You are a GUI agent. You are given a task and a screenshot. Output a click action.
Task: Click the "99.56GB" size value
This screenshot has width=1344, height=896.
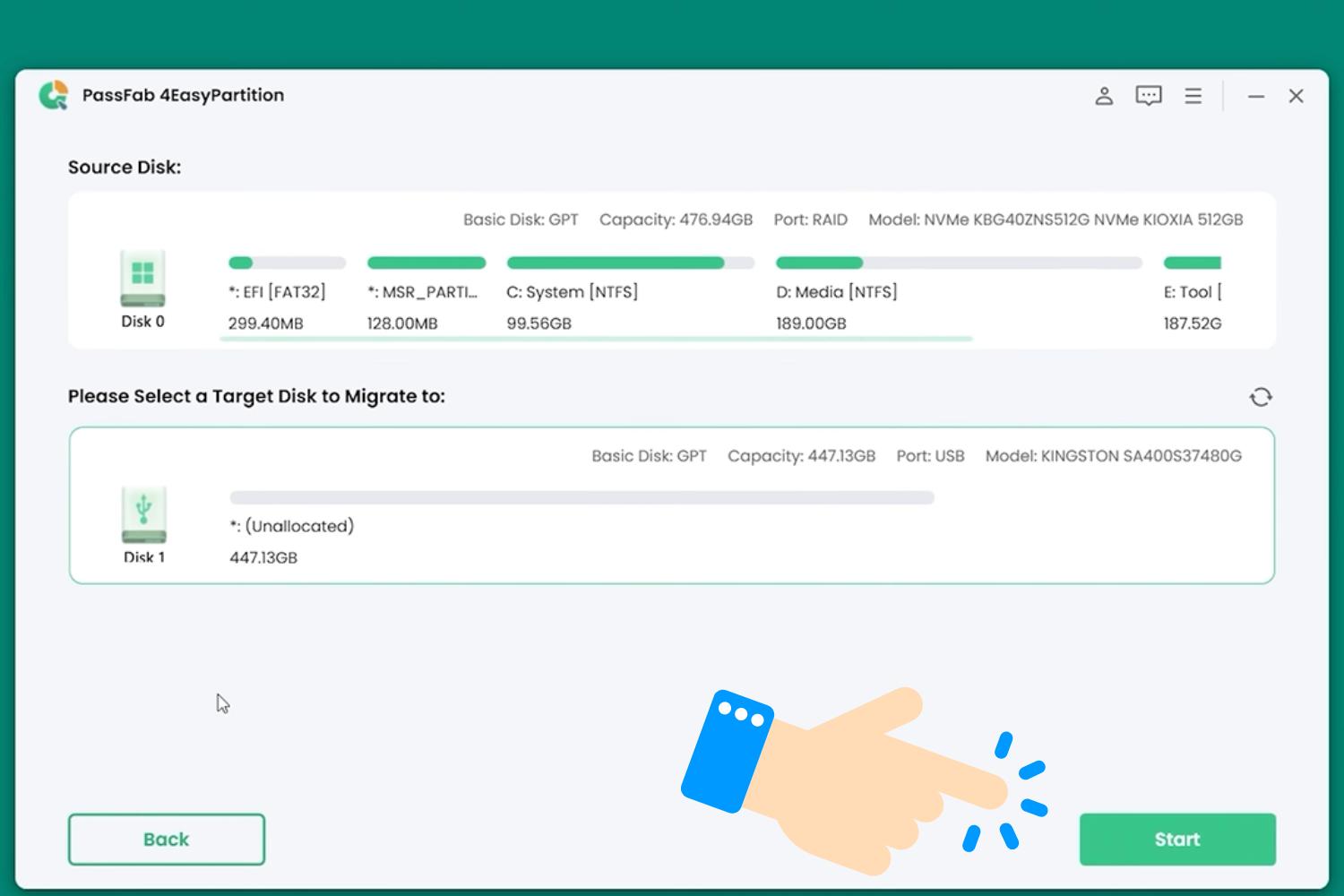click(x=539, y=323)
